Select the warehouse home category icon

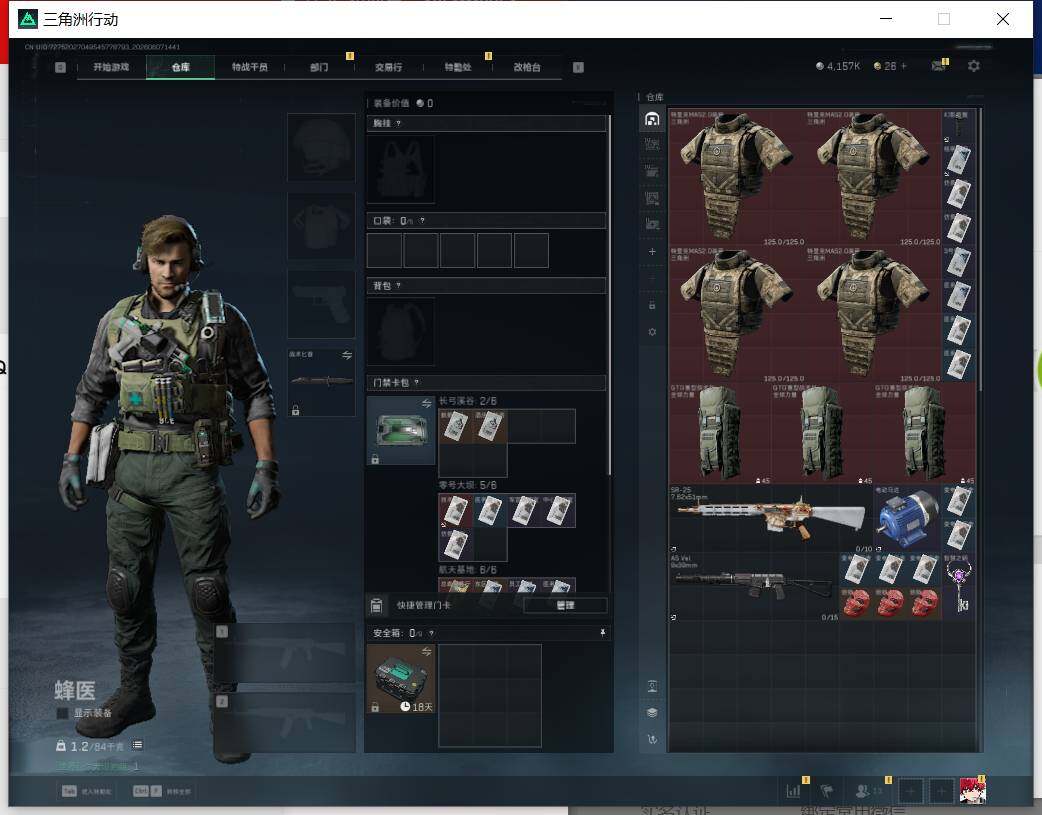pyautogui.click(x=652, y=119)
